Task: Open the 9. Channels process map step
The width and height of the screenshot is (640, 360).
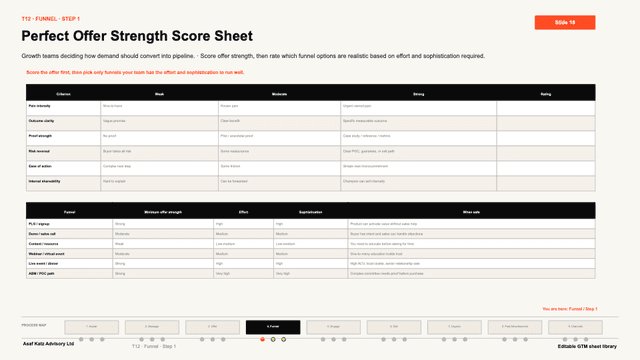Action: pyautogui.click(x=575, y=327)
